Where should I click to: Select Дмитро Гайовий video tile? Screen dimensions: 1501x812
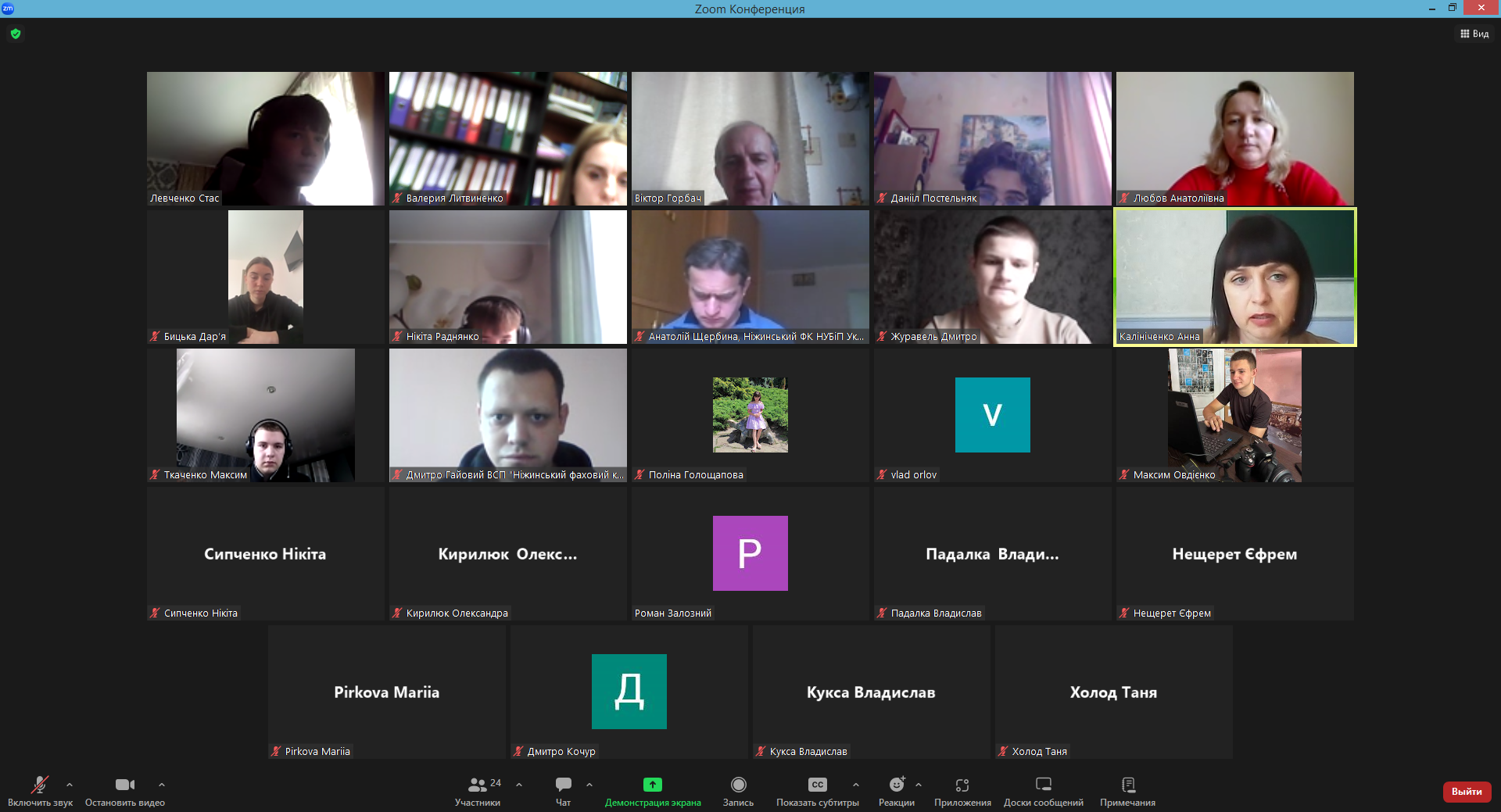coord(508,416)
